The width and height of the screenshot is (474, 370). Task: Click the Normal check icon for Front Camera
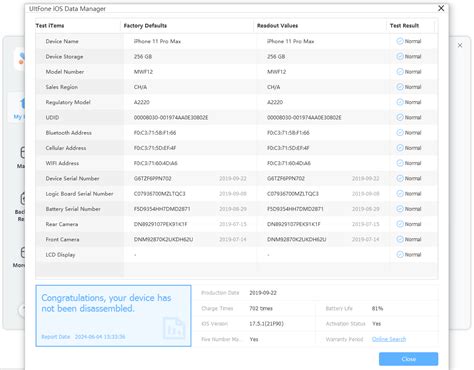point(400,239)
